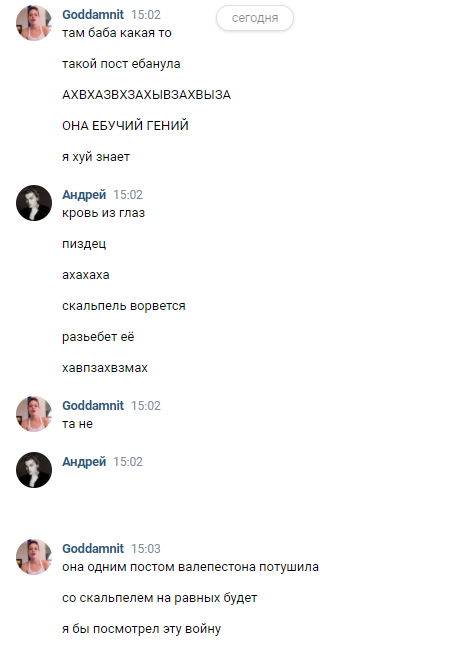Open Goddamnit name link at 15:03
Viewport: 466px width, 646px height.
pos(93,549)
